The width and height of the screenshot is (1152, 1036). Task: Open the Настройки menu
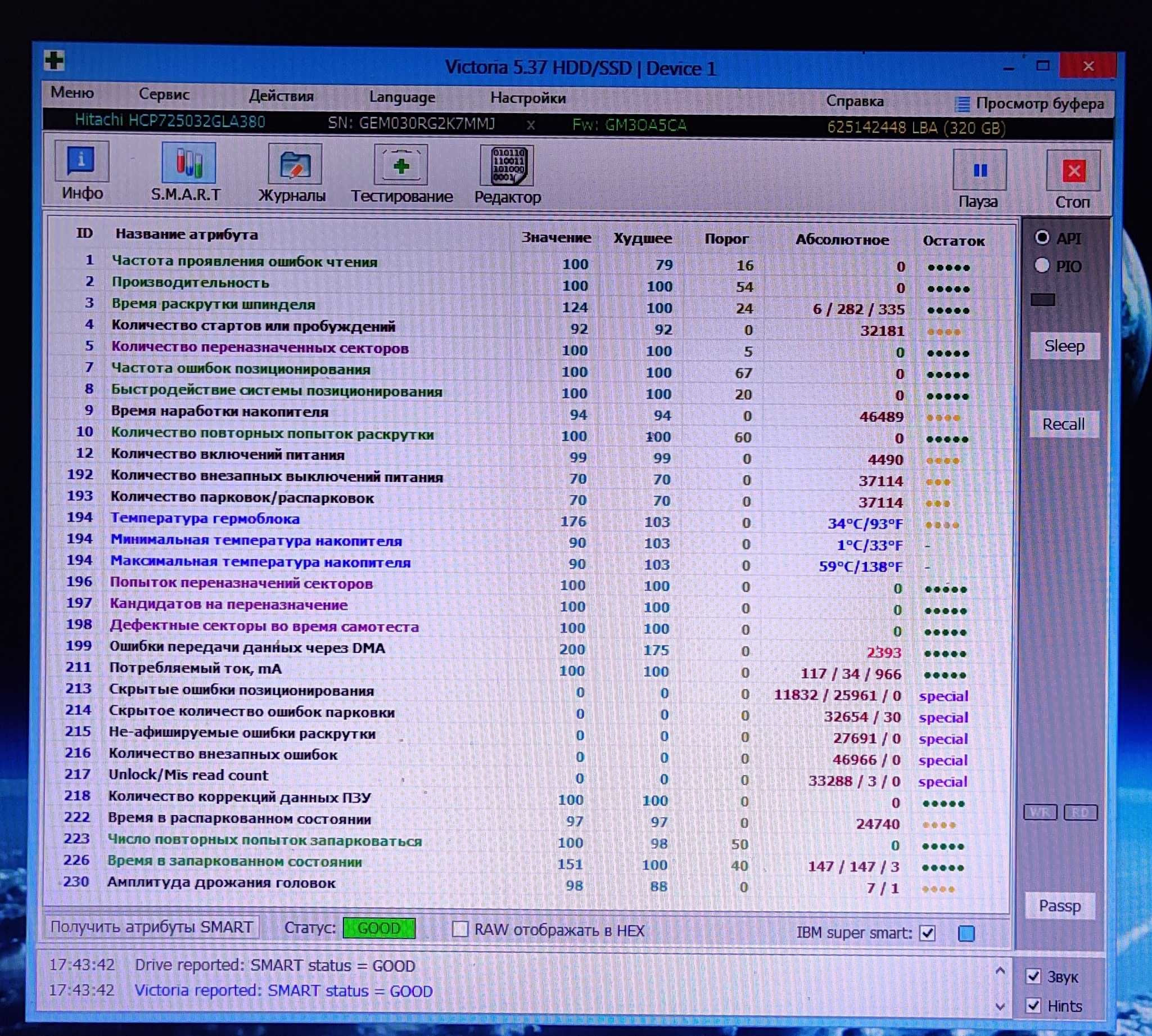[528, 98]
